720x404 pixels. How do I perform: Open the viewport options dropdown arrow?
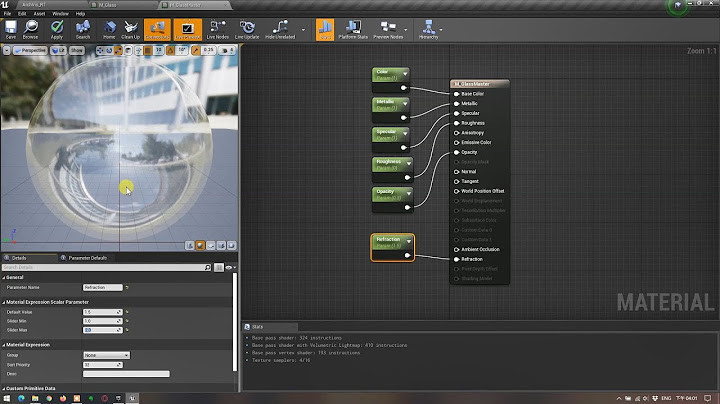pyautogui.click(x=6, y=50)
